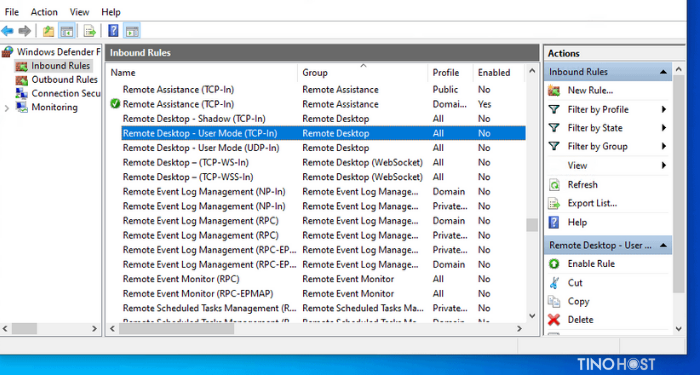Image resolution: width=700 pixels, height=375 pixels.
Task: Select Inbound Rules in the tree
Action: [60, 66]
